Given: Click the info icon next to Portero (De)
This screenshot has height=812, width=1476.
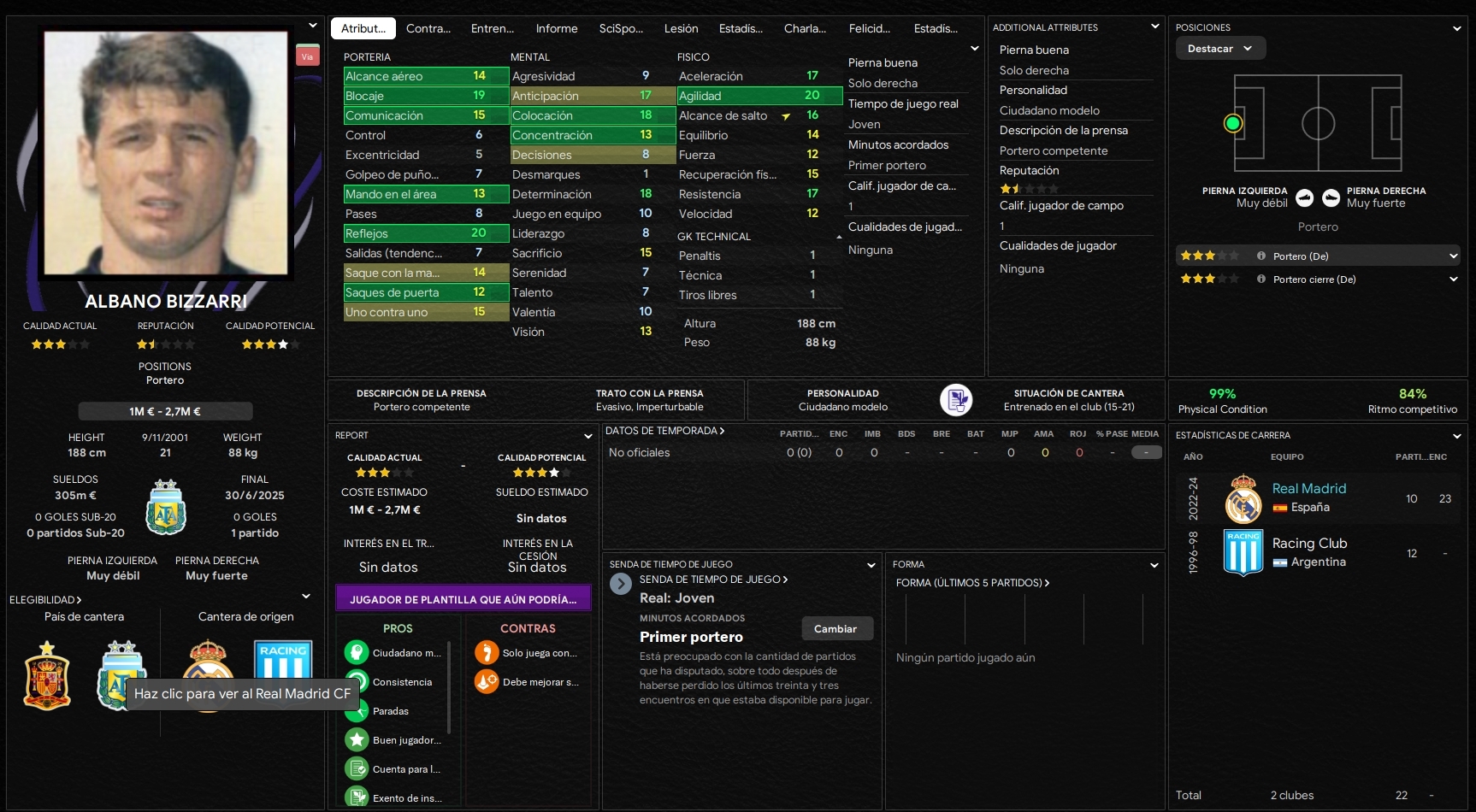Looking at the screenshot, I should coord(1261,256).
